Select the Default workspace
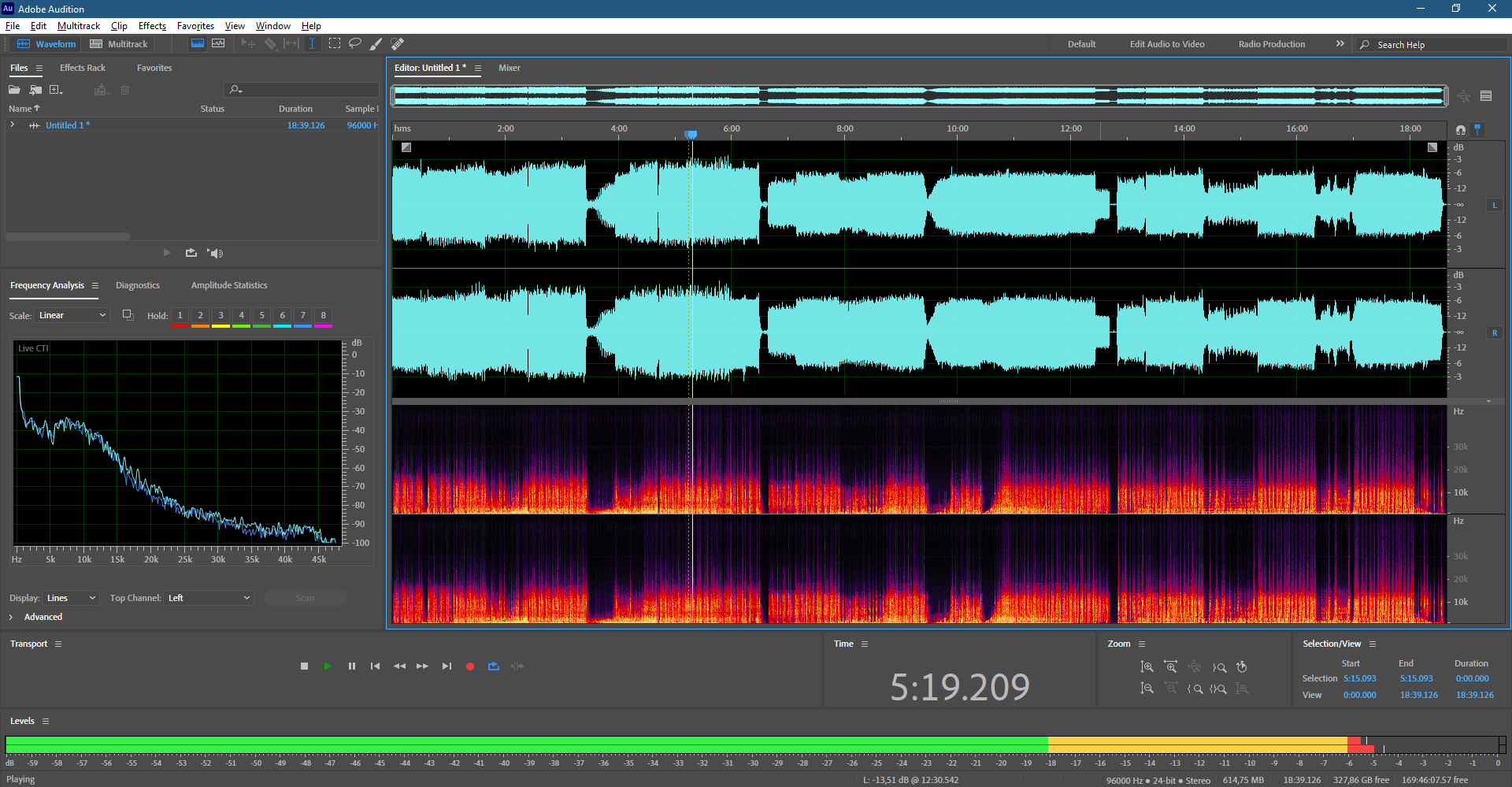Image resolution: width=1512 pixels, height=787 pixels. [1082, 44]
